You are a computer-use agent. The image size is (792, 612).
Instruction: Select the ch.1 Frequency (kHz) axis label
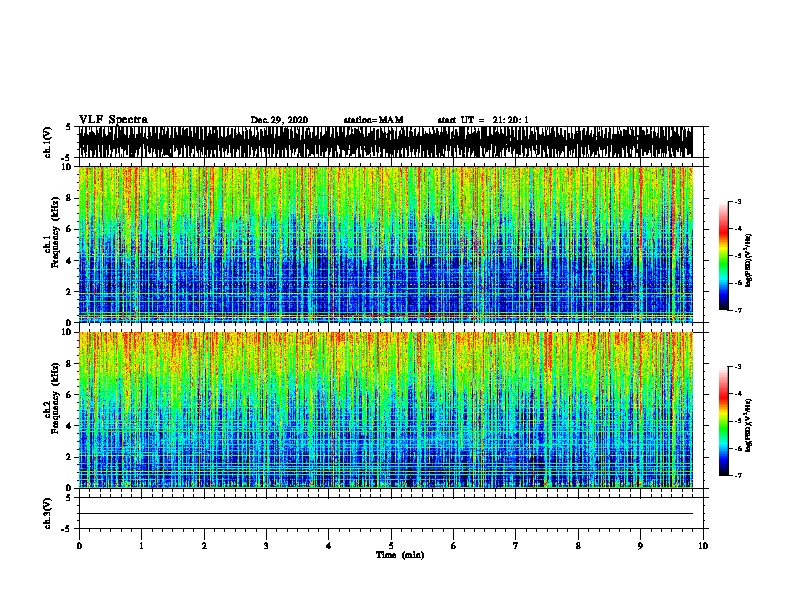point(52,232)
